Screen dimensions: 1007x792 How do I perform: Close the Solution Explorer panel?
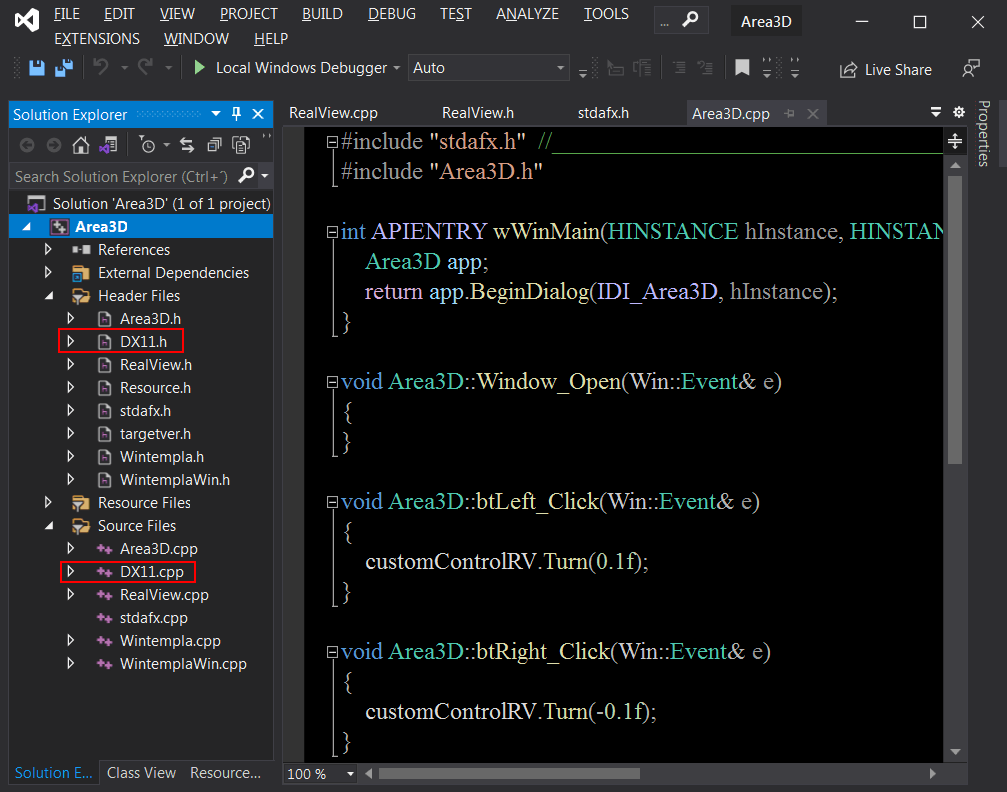(258, 114)
